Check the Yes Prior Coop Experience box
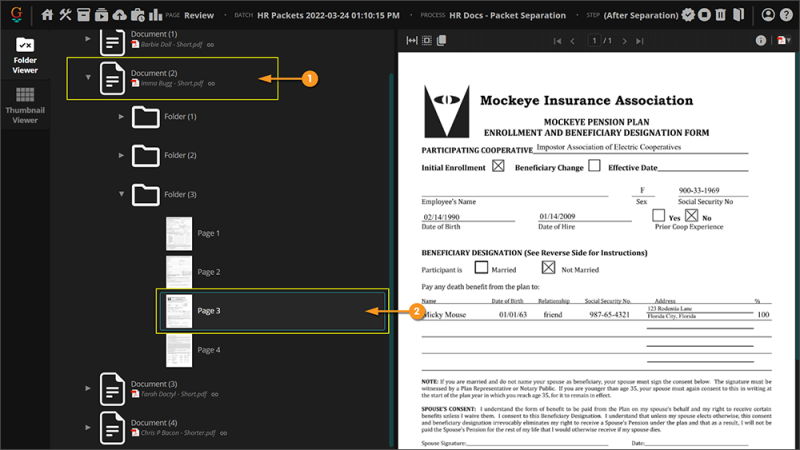The image size is (800, 450). tap(658, 215)
